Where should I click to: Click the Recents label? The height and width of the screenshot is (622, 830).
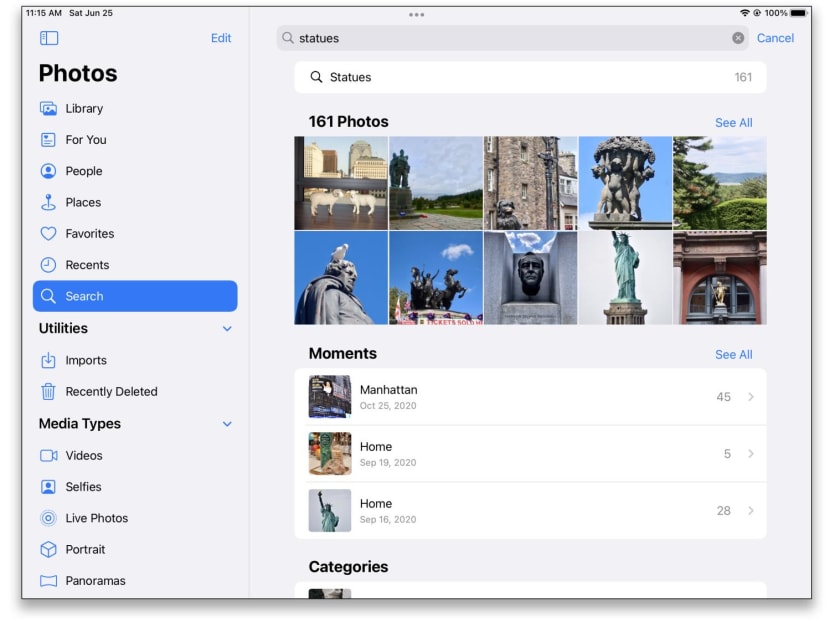coord(87,265)
